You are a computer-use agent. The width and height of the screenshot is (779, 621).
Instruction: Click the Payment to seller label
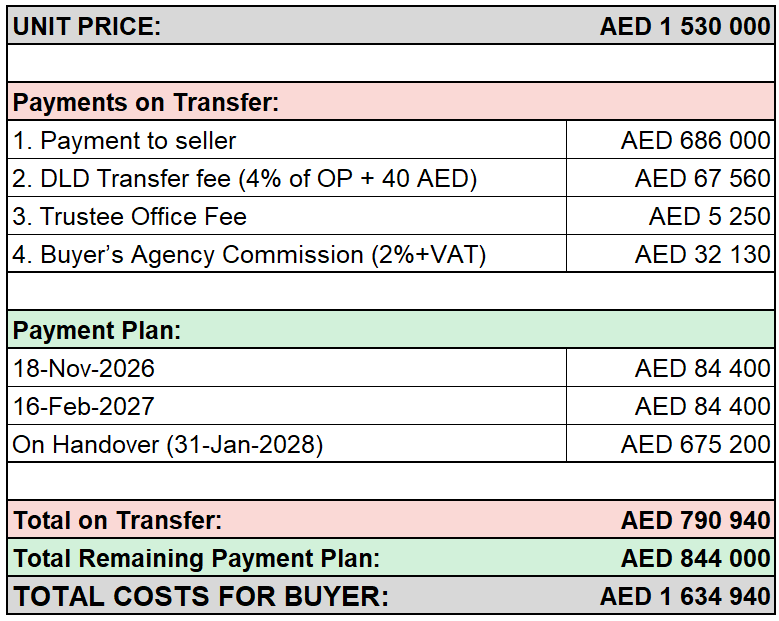[124, 141]
